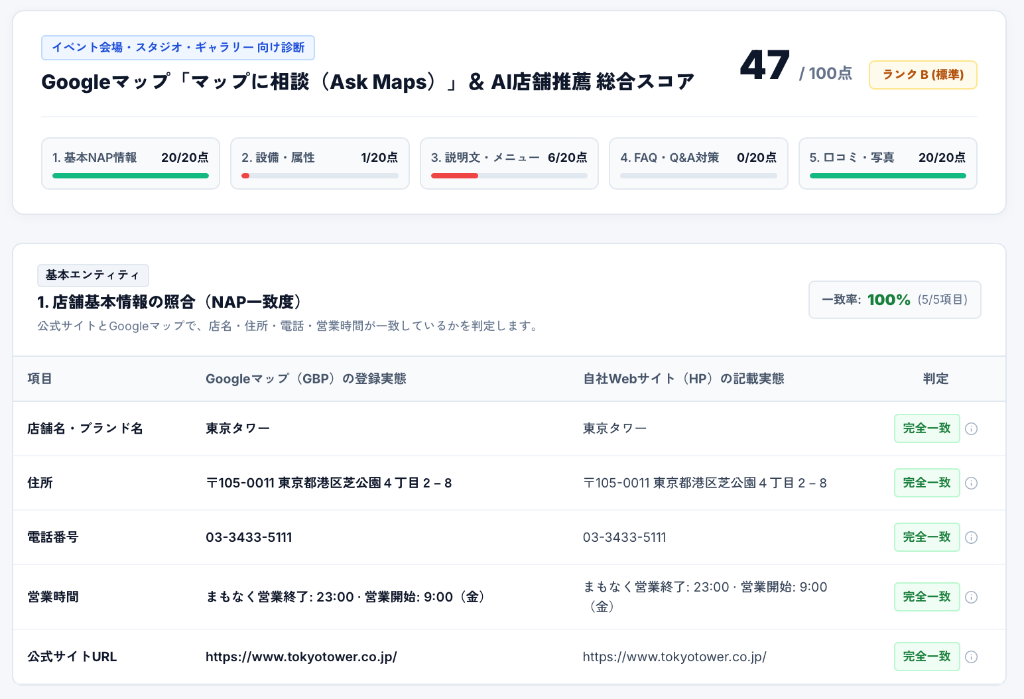The image size is (1024, 699).
Task: Click the 完全一致 badge for 電話番号
Action: (x=927, y=537)
